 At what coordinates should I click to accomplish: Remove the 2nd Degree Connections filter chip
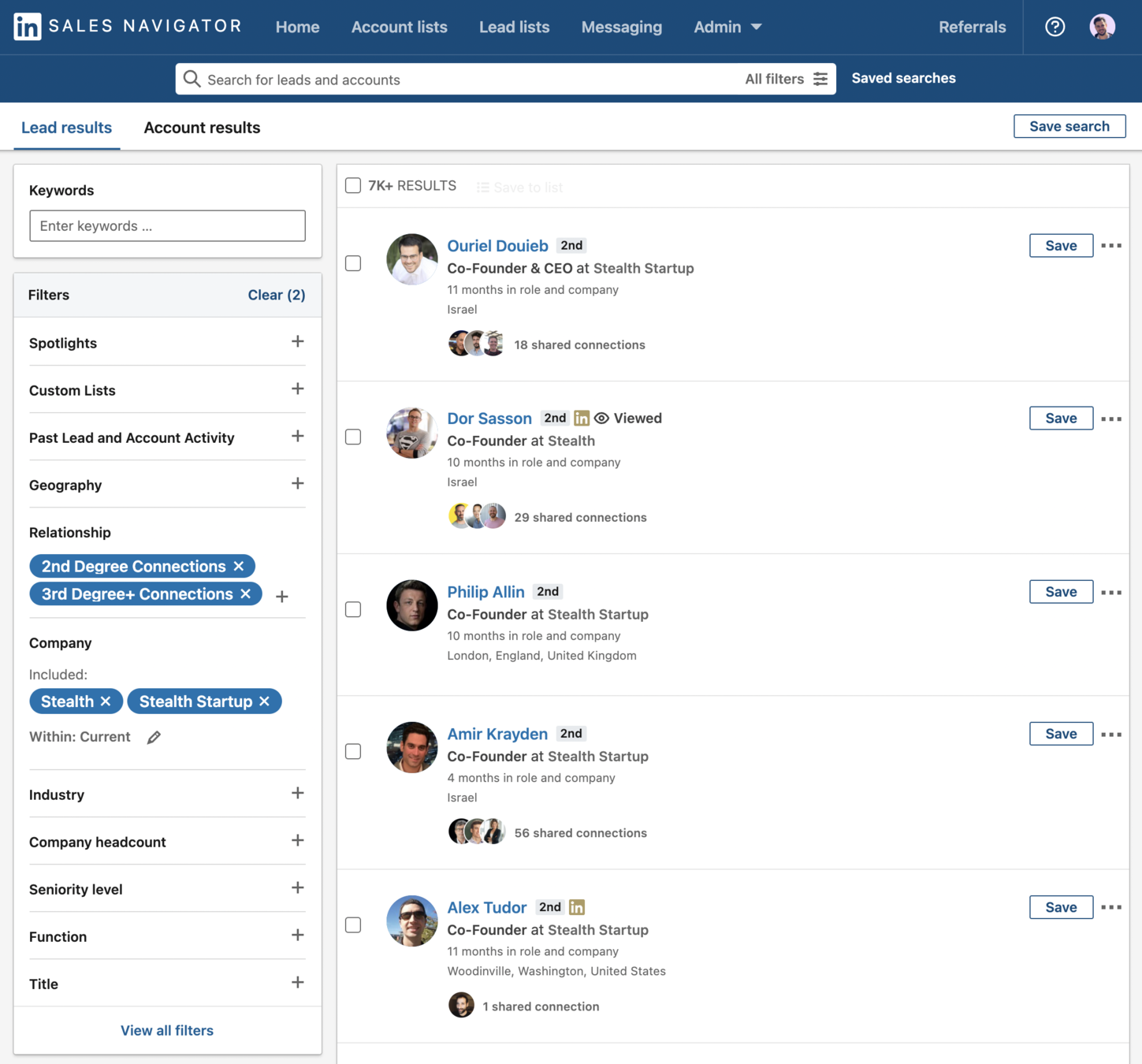[x=239, y=566]
